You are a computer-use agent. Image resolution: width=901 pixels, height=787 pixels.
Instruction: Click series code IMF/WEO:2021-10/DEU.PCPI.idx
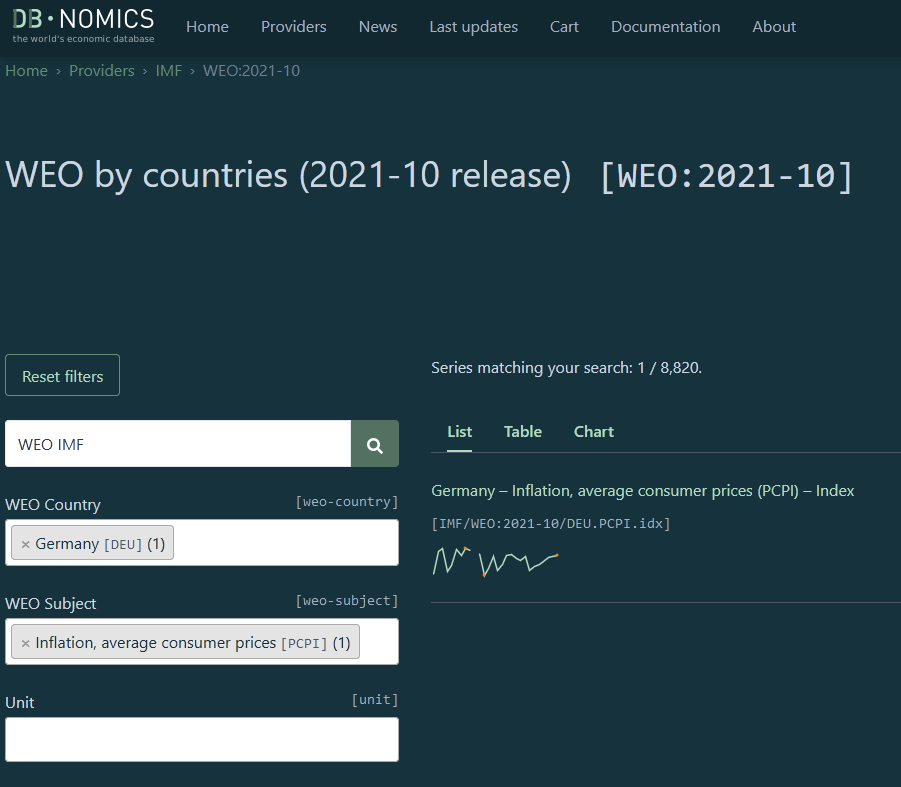(x=551, y=524)
